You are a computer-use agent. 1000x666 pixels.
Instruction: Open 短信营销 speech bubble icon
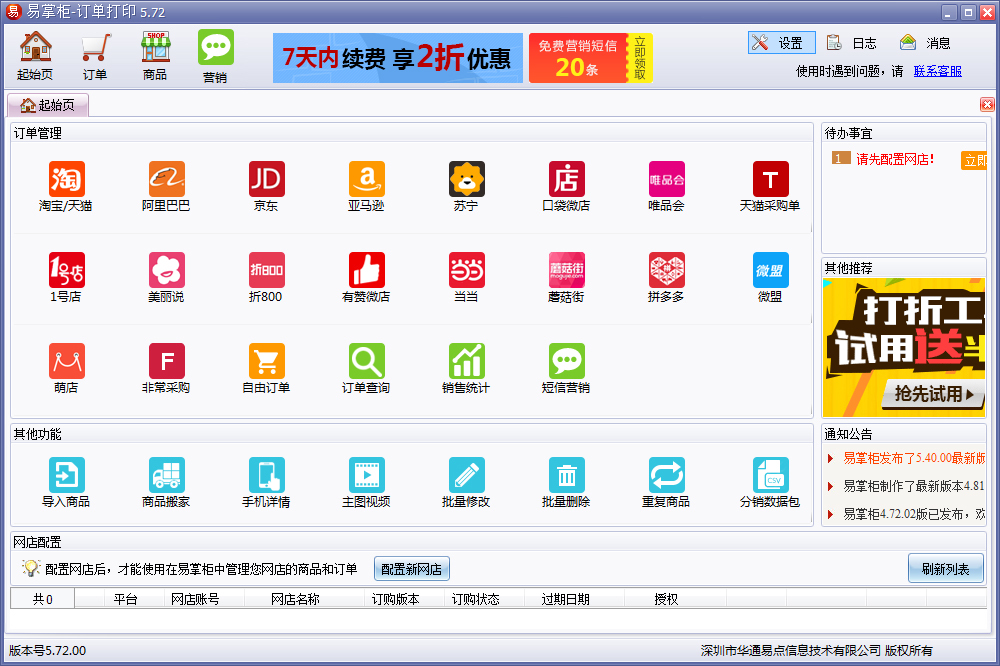click(x=566, y=368)
